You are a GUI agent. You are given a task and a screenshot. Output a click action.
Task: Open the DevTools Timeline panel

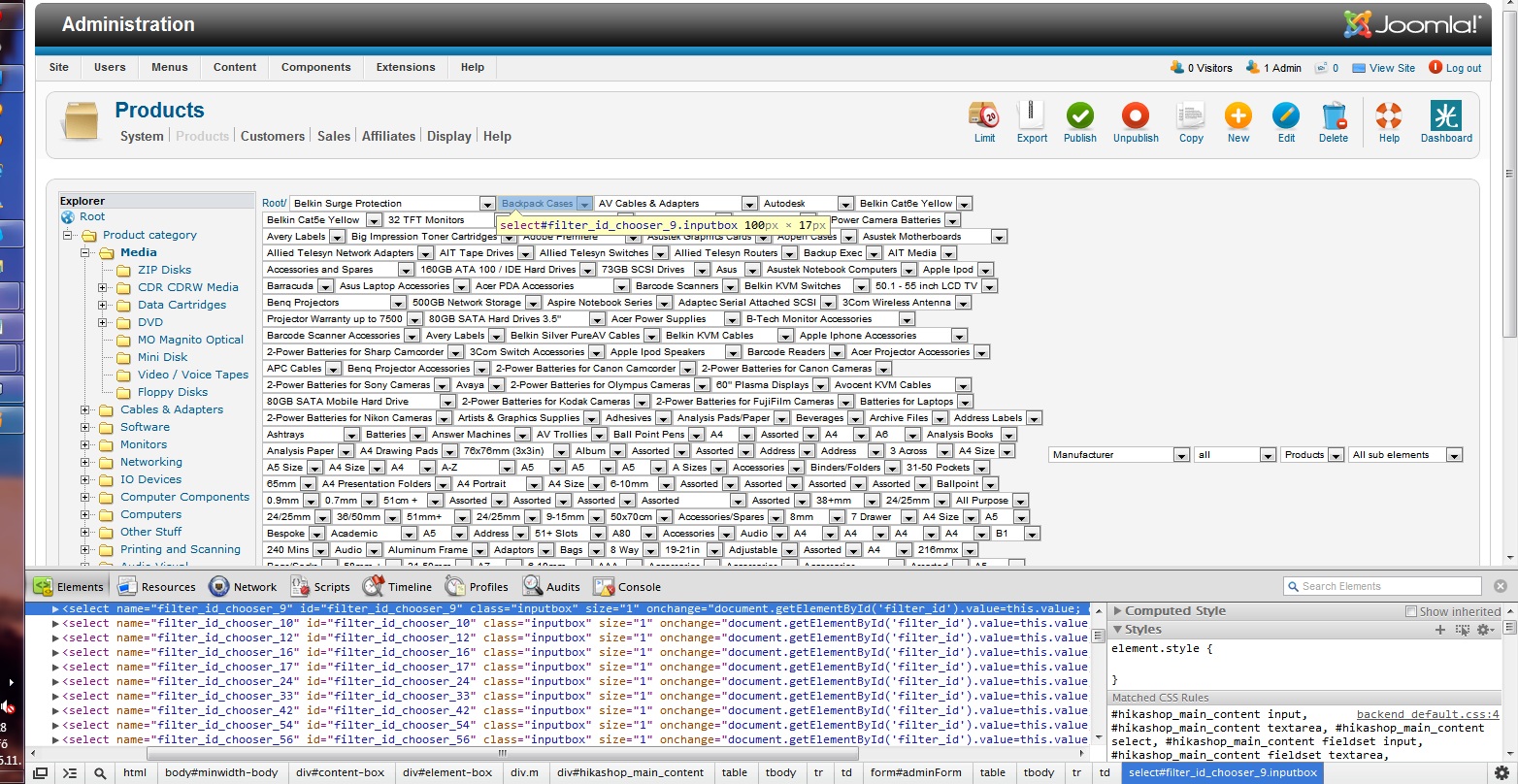click(397, 586)
